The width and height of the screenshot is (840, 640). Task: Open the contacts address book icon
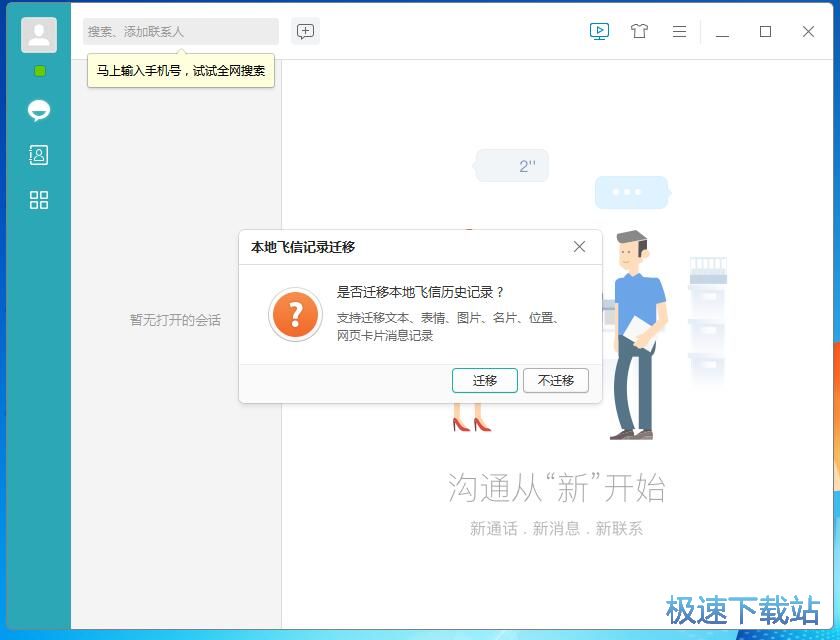click(39, 155)
